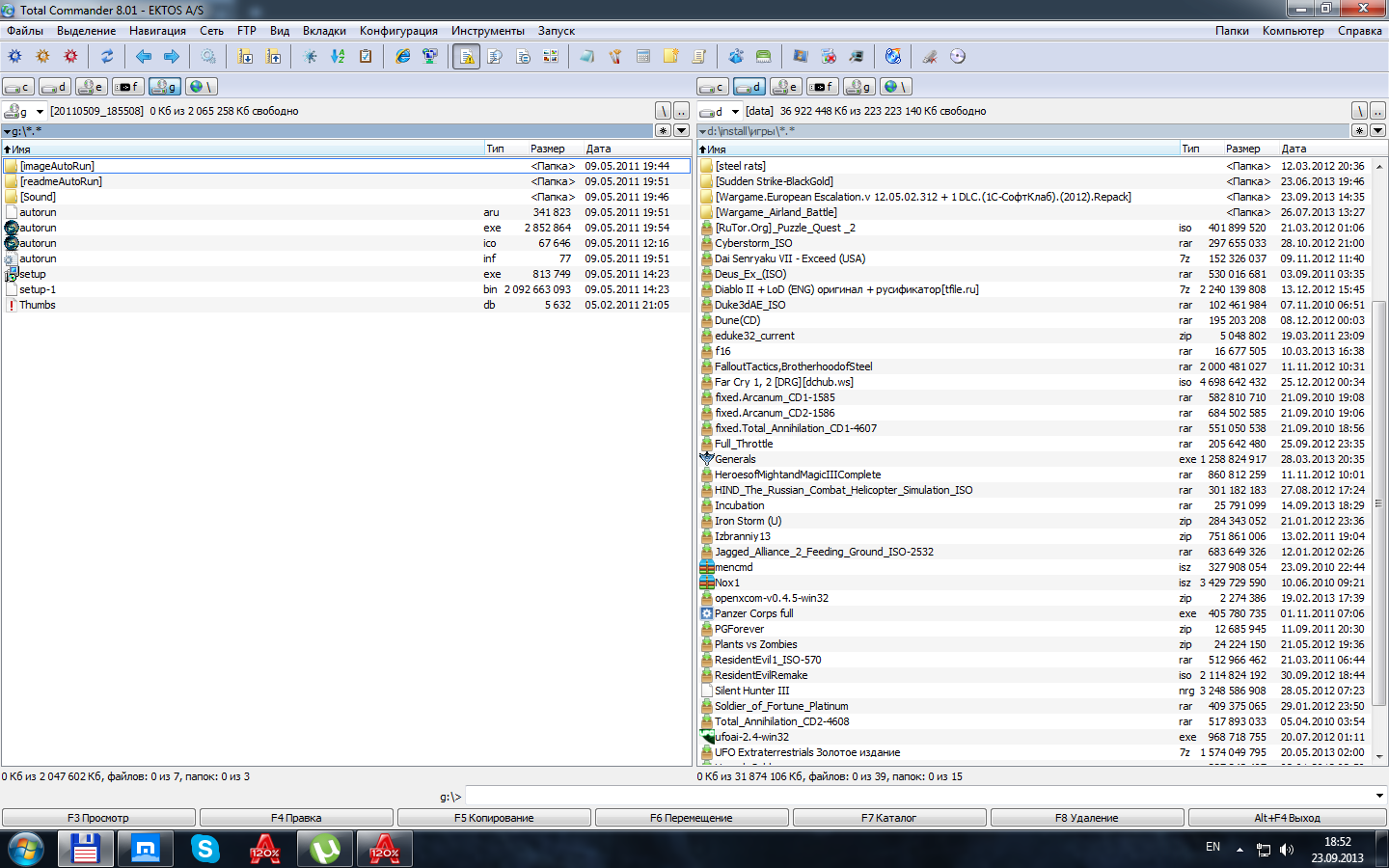The image size is (1389, 868).
Task: Open the Файлы menu
Action: click(25, 31)
